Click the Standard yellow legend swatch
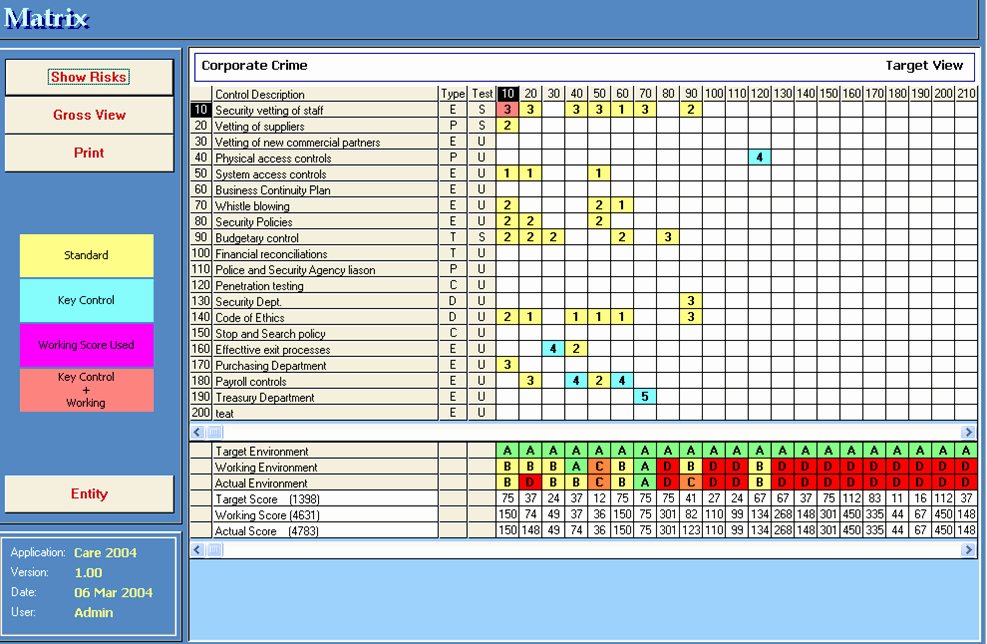 click(86, 255)
